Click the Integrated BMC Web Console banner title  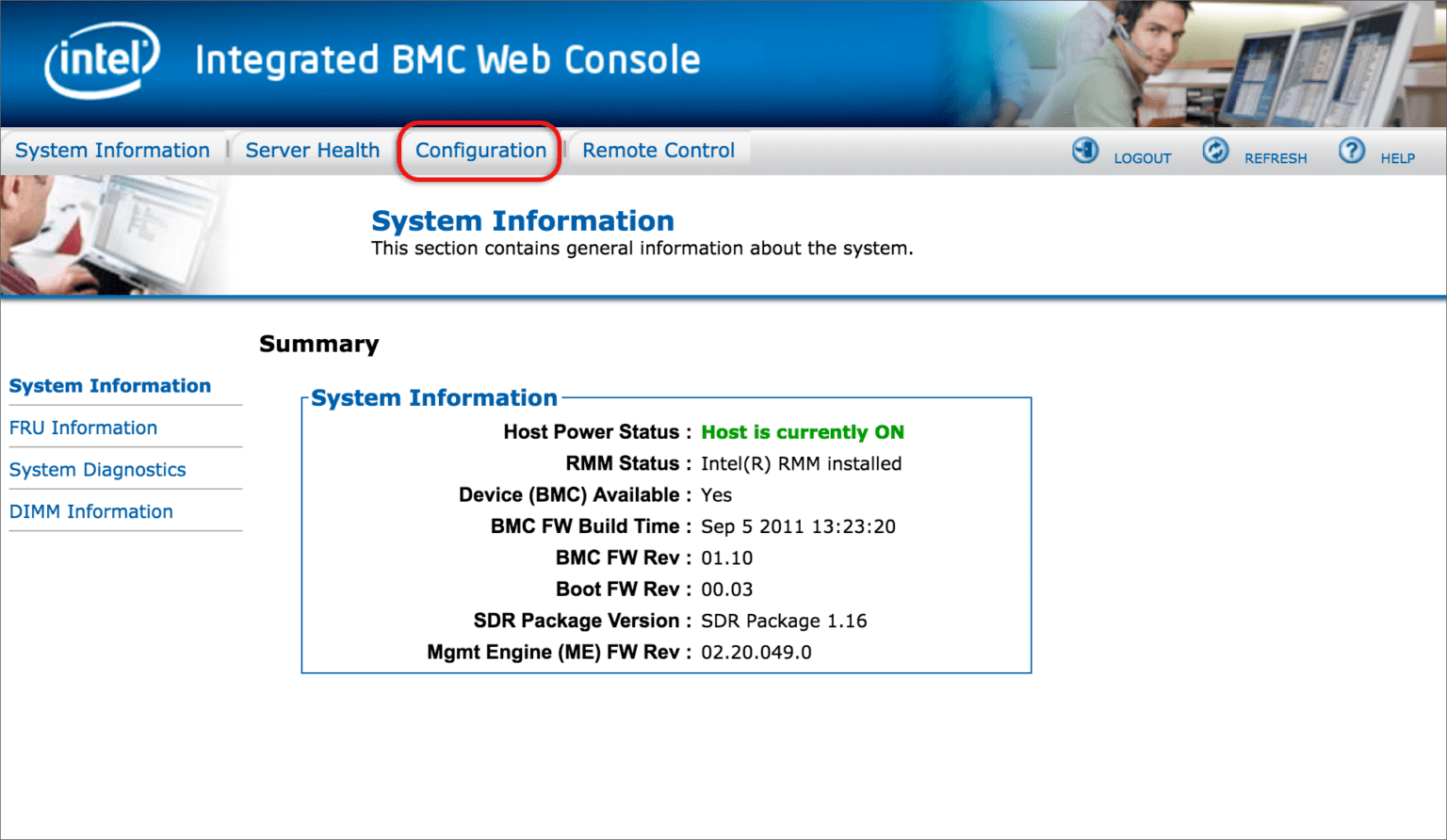(447, 60)
